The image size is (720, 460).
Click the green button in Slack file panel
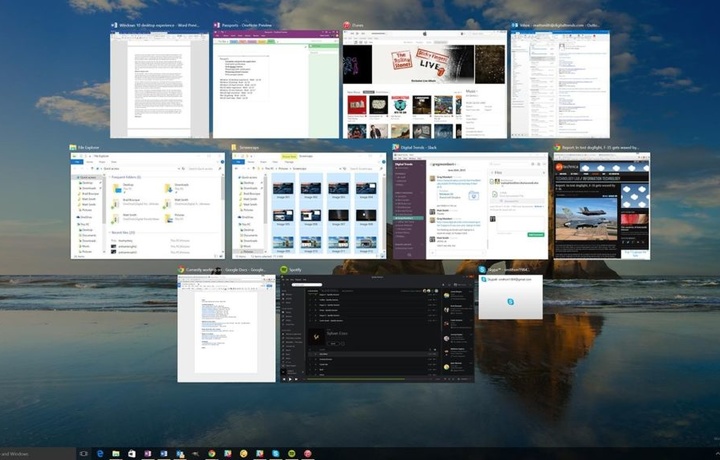(535, 235)
